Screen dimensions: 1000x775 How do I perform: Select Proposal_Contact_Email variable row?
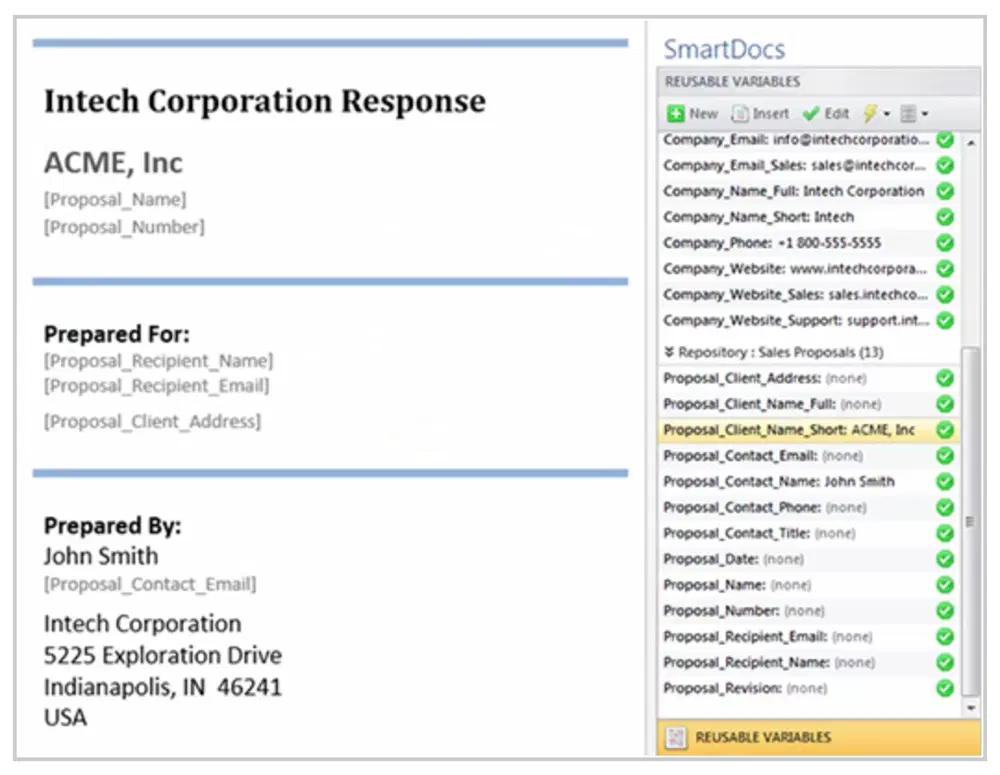click(808, 455)
